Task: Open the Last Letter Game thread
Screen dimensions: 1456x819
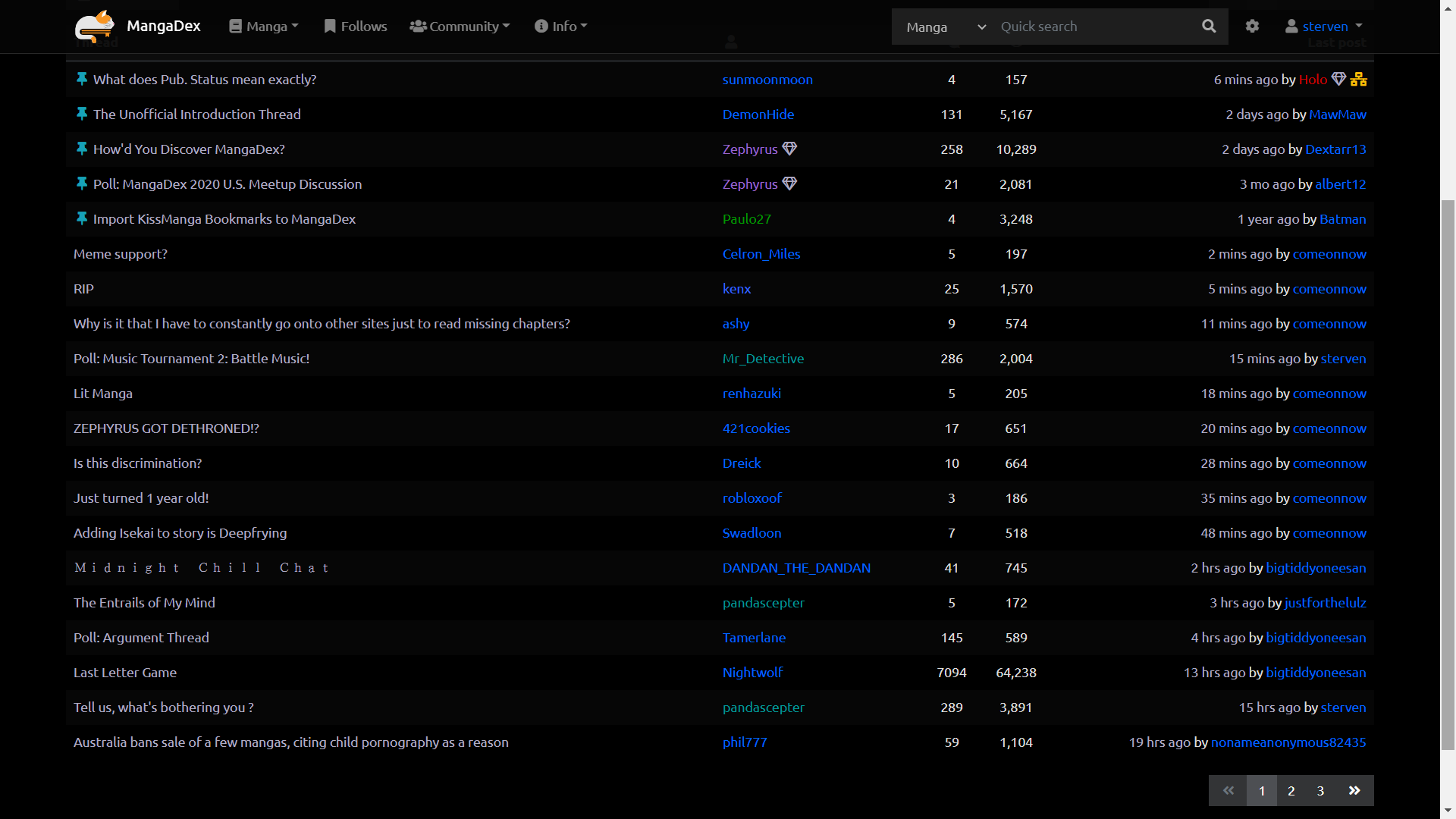Action: (x=125, y=672)
